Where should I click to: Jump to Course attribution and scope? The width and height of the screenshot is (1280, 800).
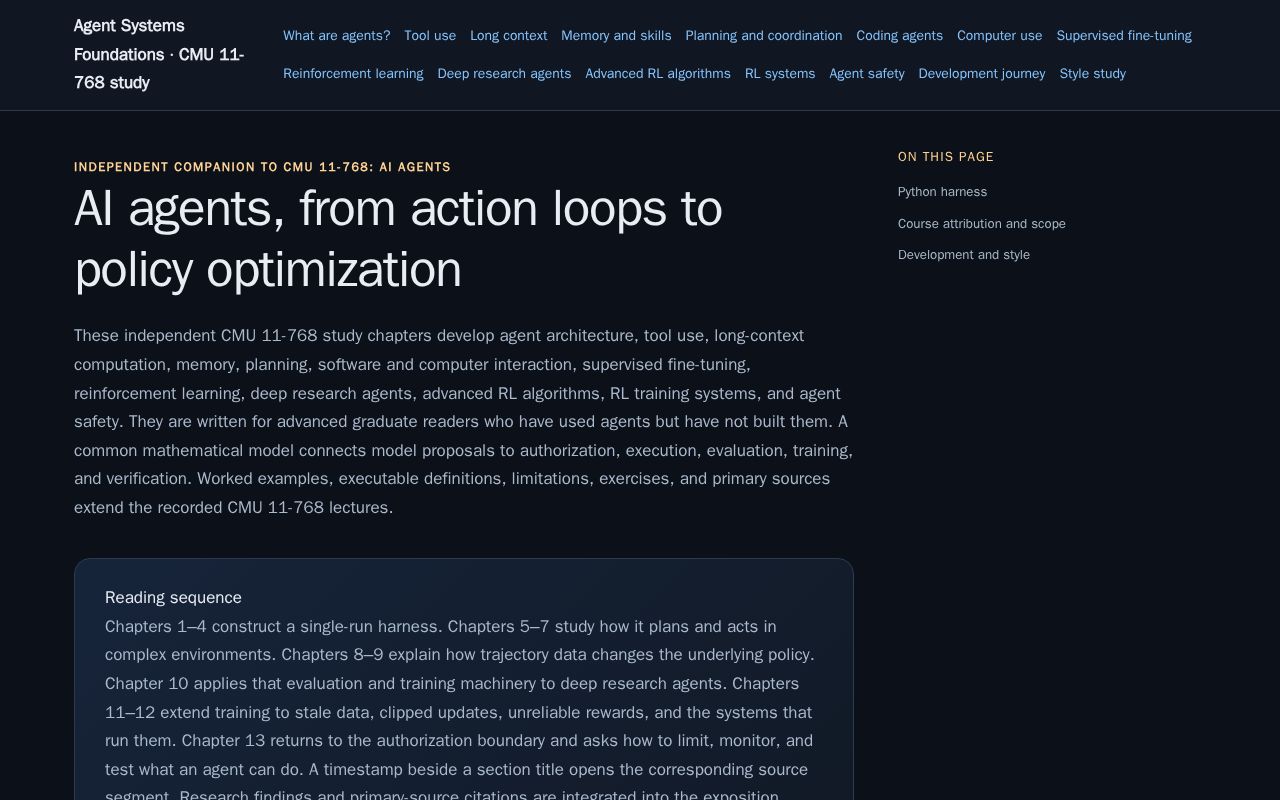click(x=982, y=224)
